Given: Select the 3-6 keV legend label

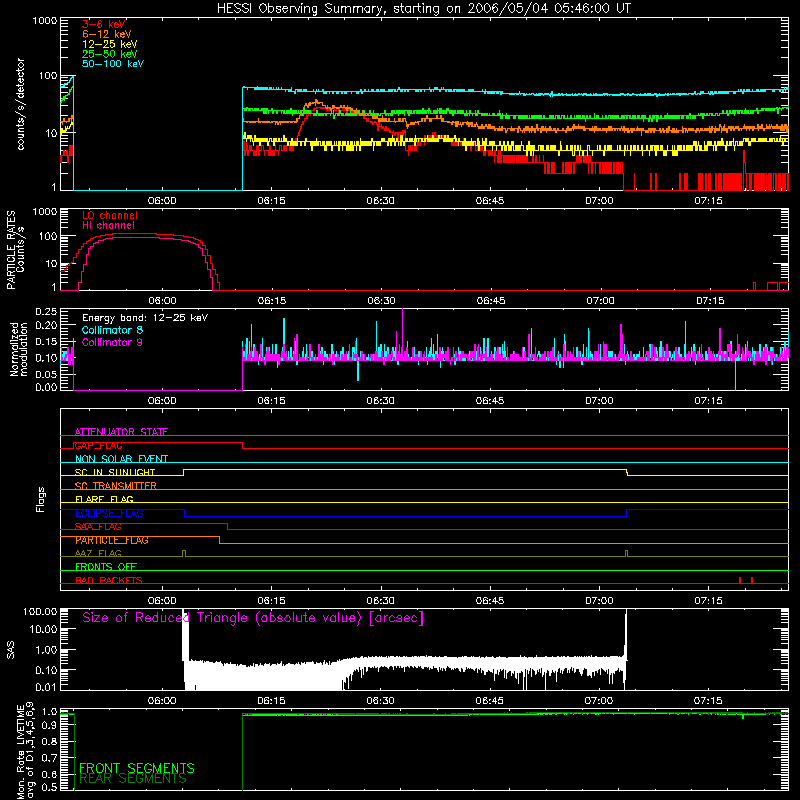Looking at the screenshot, I should pyautogui.click(x=104, y=24).
